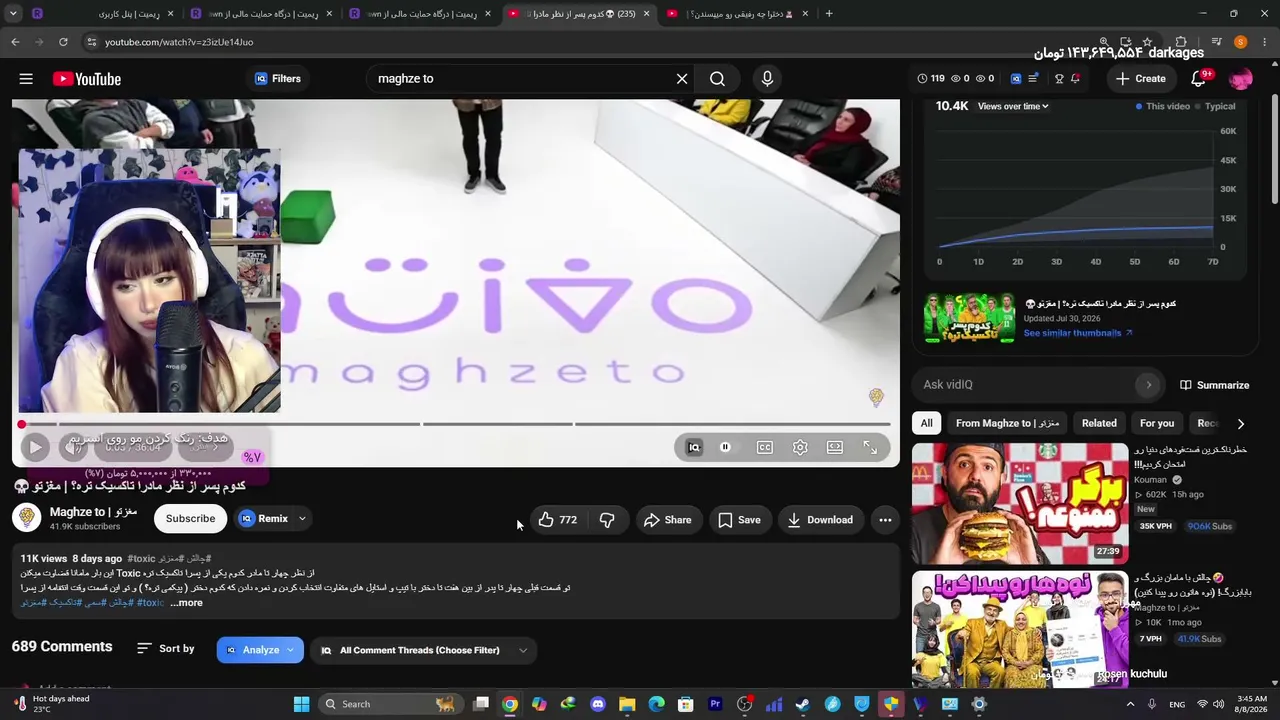
Task: Toggle the Typical chart series
Action: 1214,106
